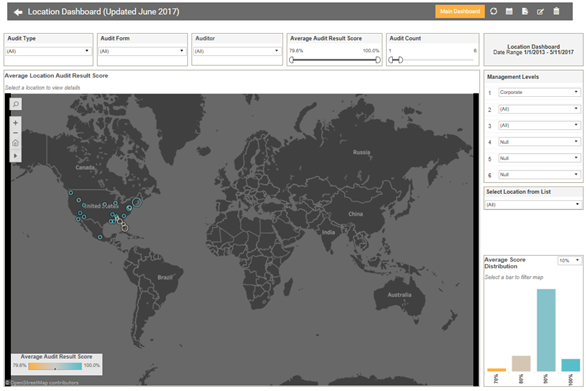This screenshot has height=391, width=586.
Task: Open the Audit Type dropdown
Action: point(48,51)
